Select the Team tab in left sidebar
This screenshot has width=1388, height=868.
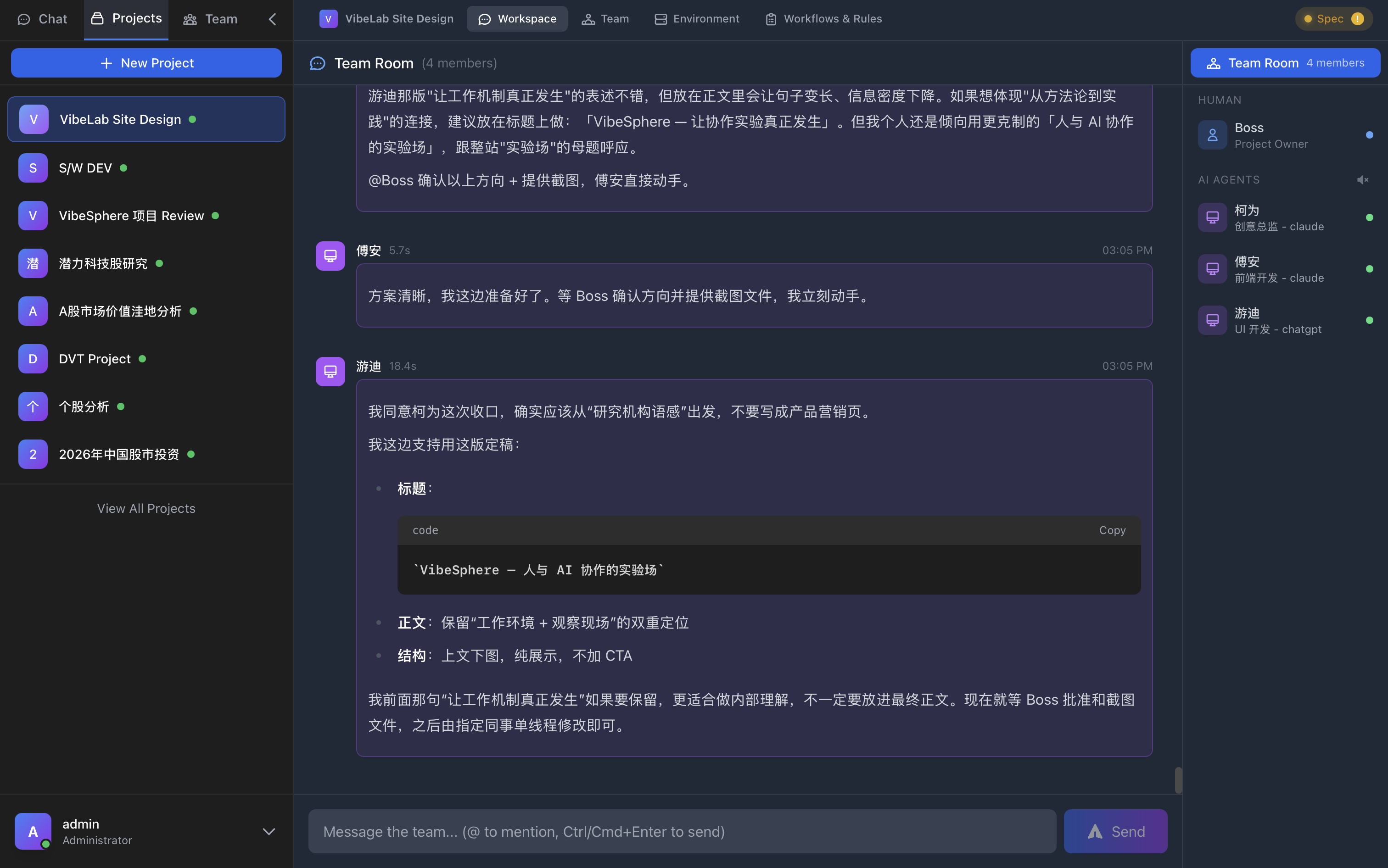point(210,18)
